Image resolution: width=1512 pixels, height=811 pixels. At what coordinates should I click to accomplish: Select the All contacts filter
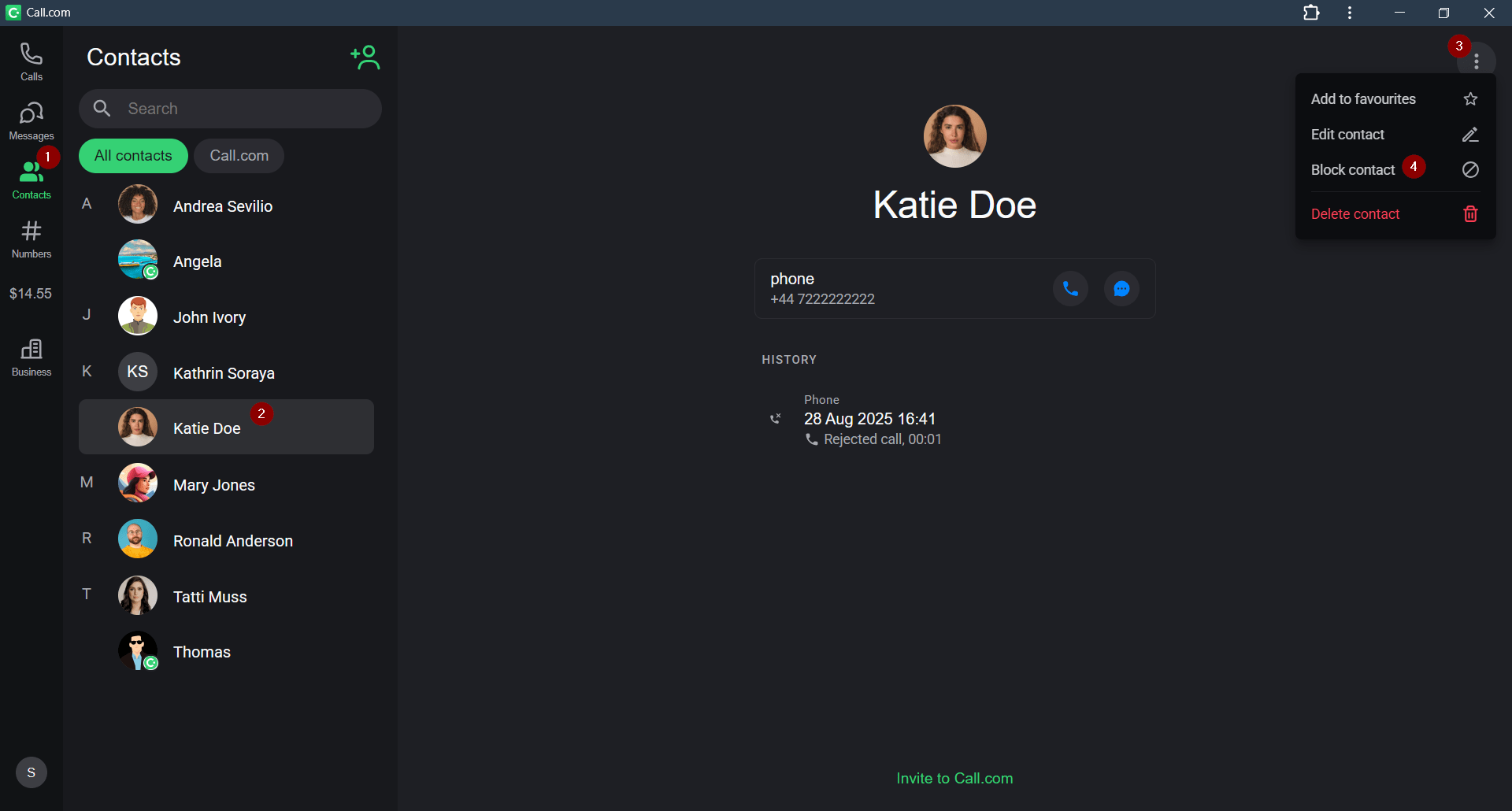click(x=133, y=156)
